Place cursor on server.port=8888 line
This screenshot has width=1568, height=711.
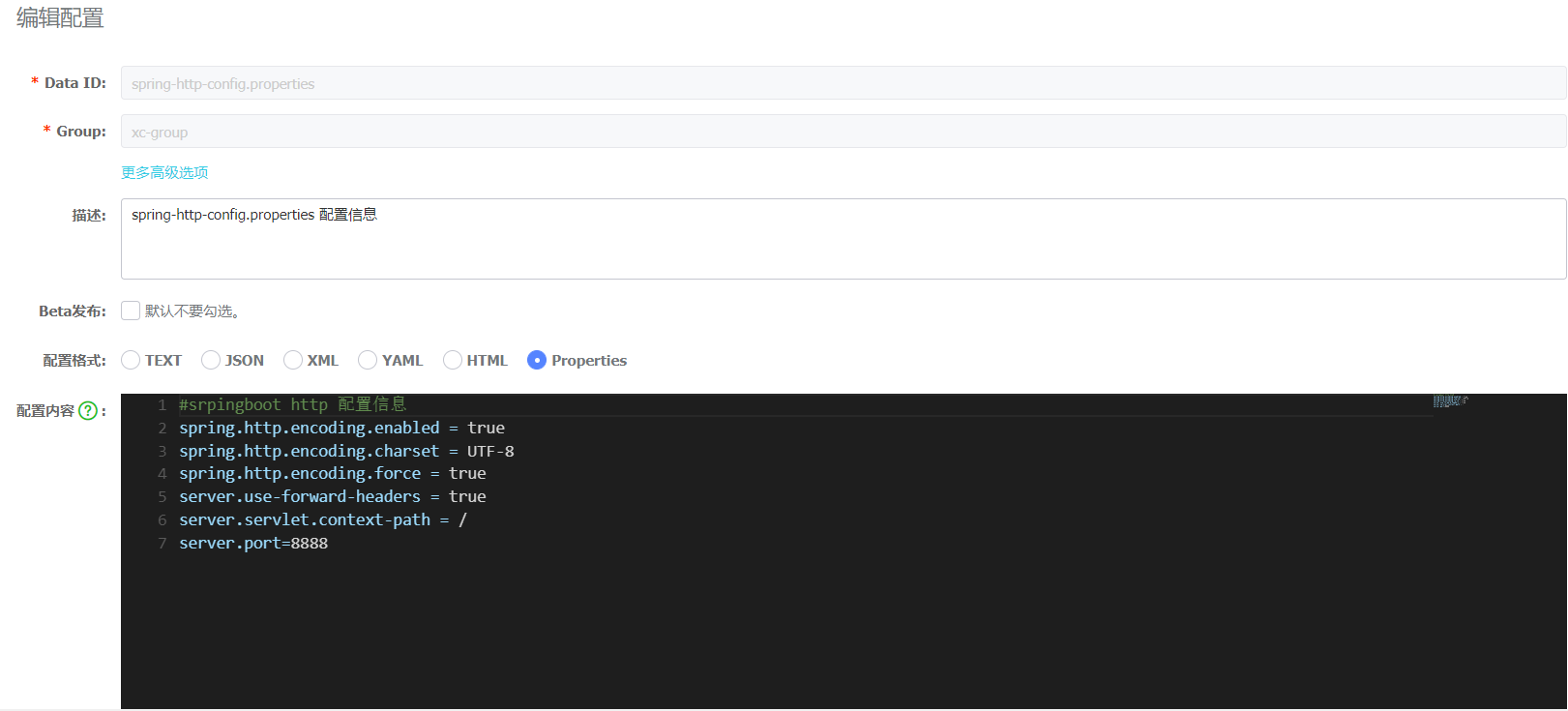click(253, 544)
